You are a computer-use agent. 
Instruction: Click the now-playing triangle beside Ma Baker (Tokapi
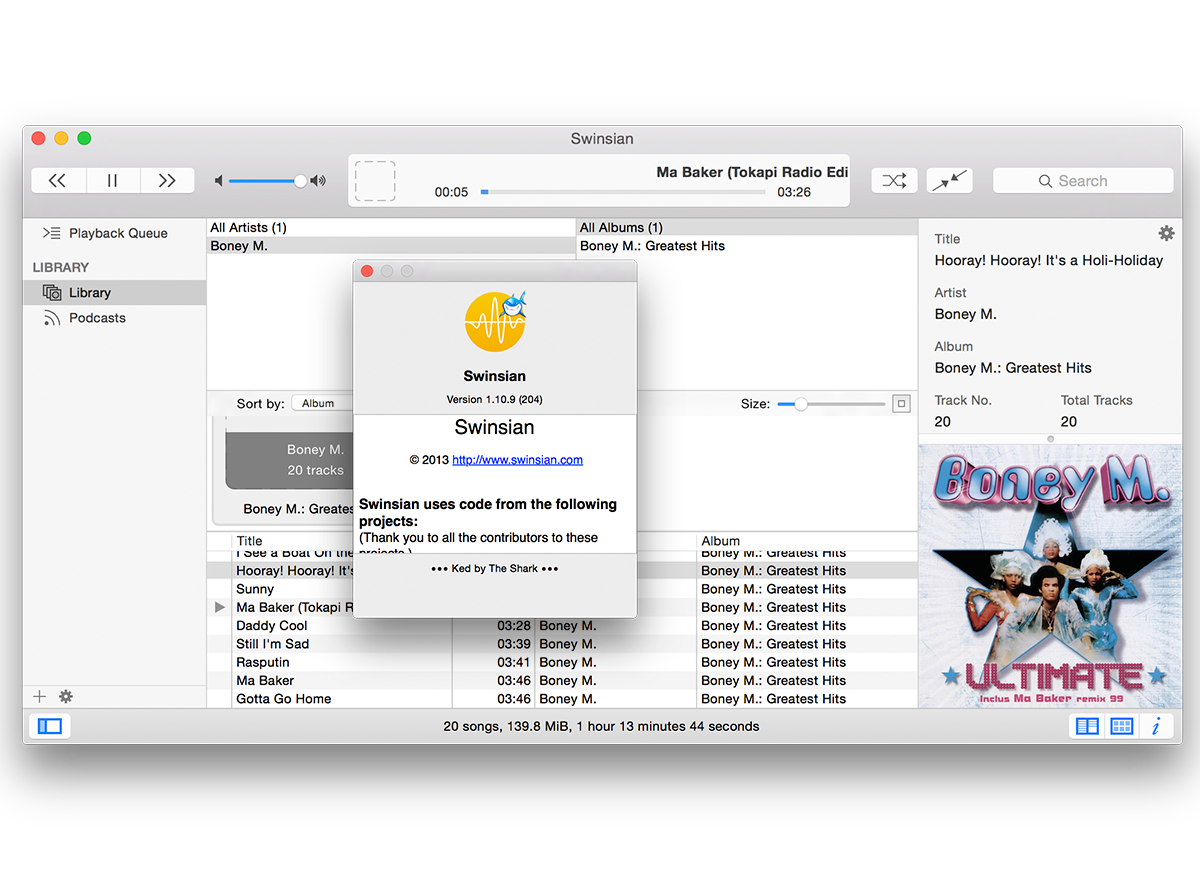pyautogui.click(x=220, y=607)
